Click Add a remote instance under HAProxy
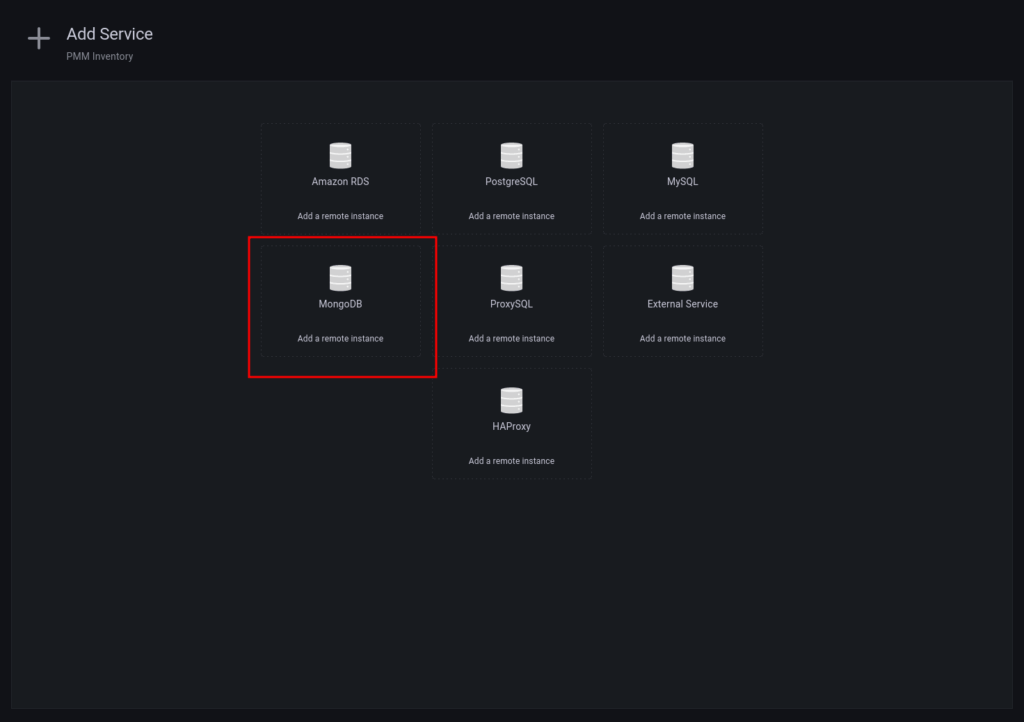The height and width of the screenshot is (722, 1024). click(511, 461)
